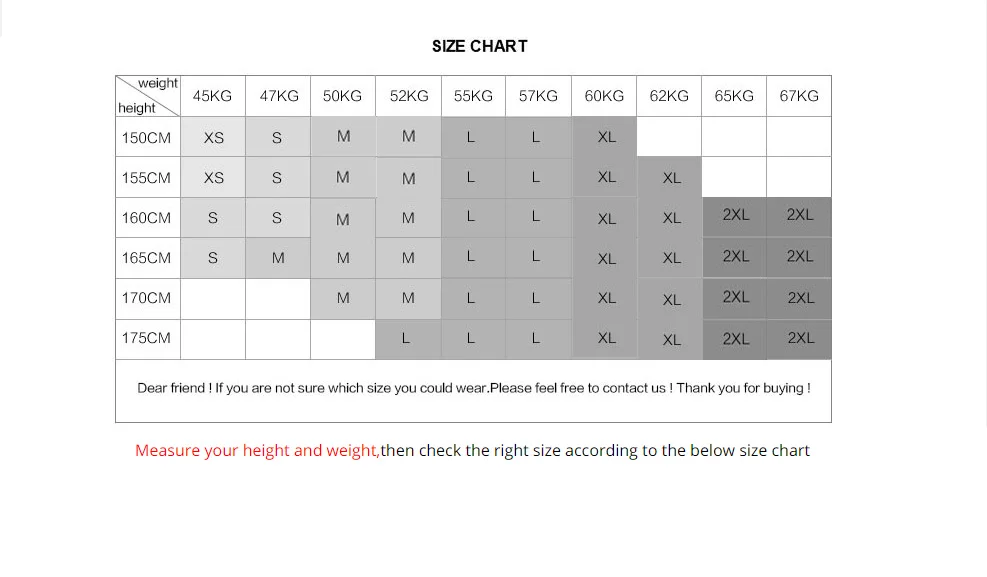Click the 175CM row label
Image resolution: width=987 pixels, height=577 pixels.
[146, 338]
